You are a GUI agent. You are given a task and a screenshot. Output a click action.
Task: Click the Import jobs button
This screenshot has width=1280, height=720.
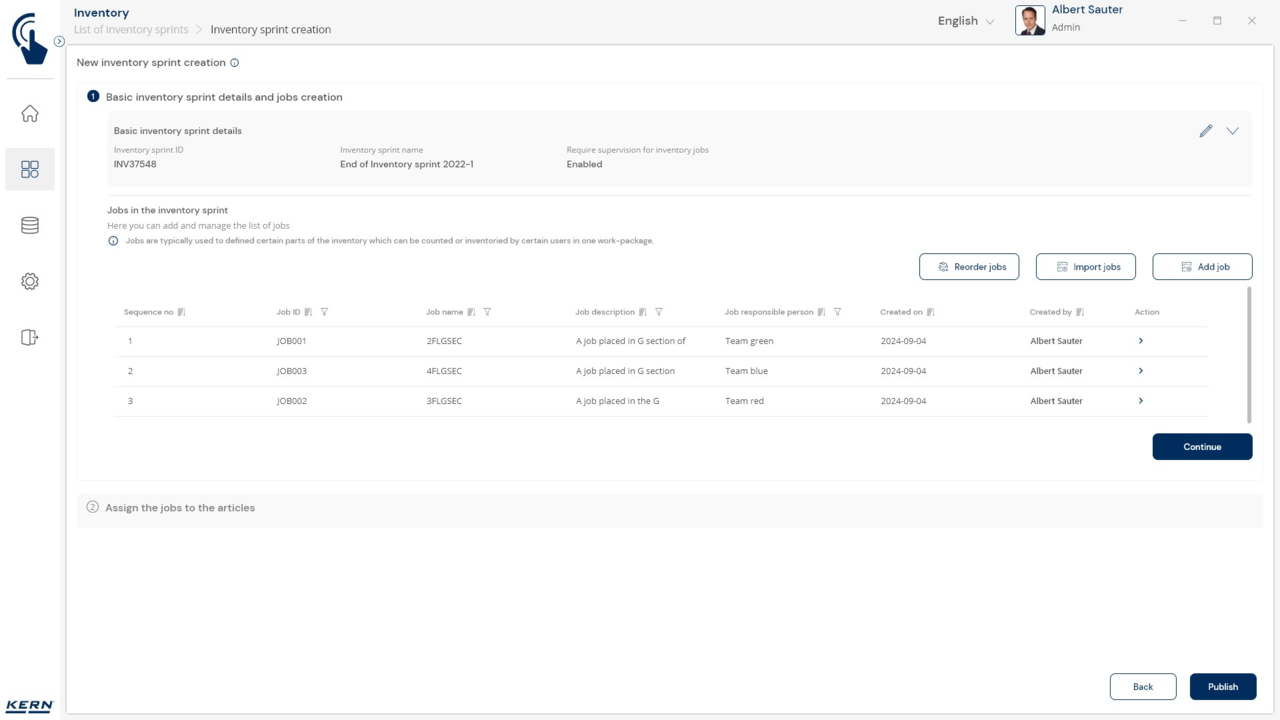(1085, 267)
